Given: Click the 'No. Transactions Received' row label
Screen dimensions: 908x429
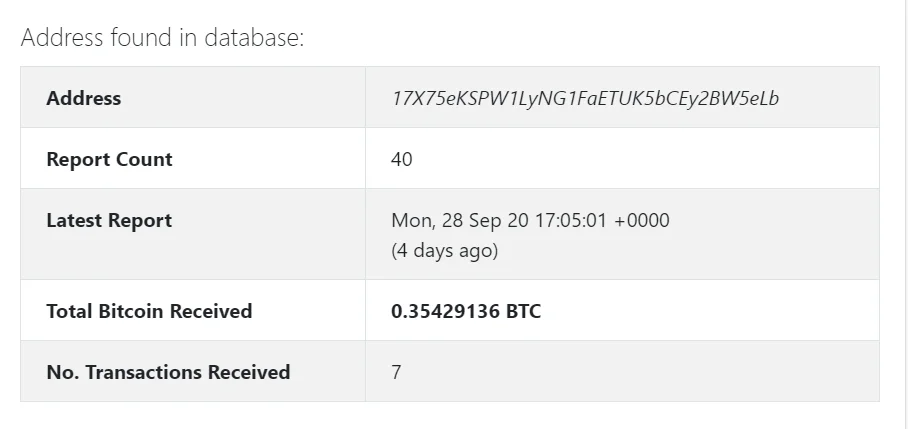Looking at the screenshot, I should pyautogui.click(x=168, y=372).
